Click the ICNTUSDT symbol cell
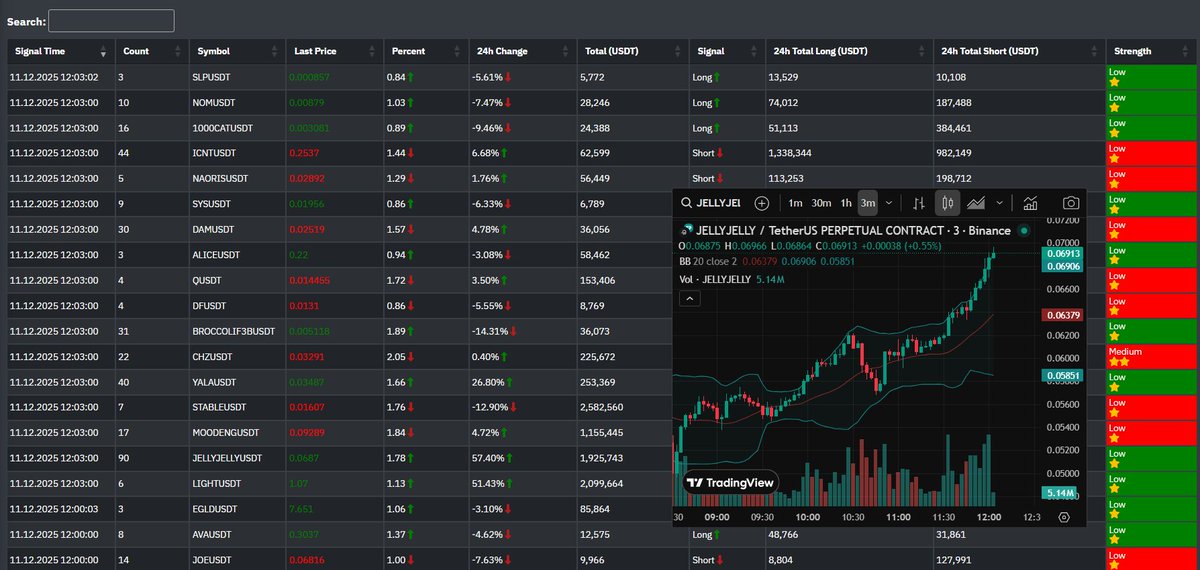 (236, 152)
